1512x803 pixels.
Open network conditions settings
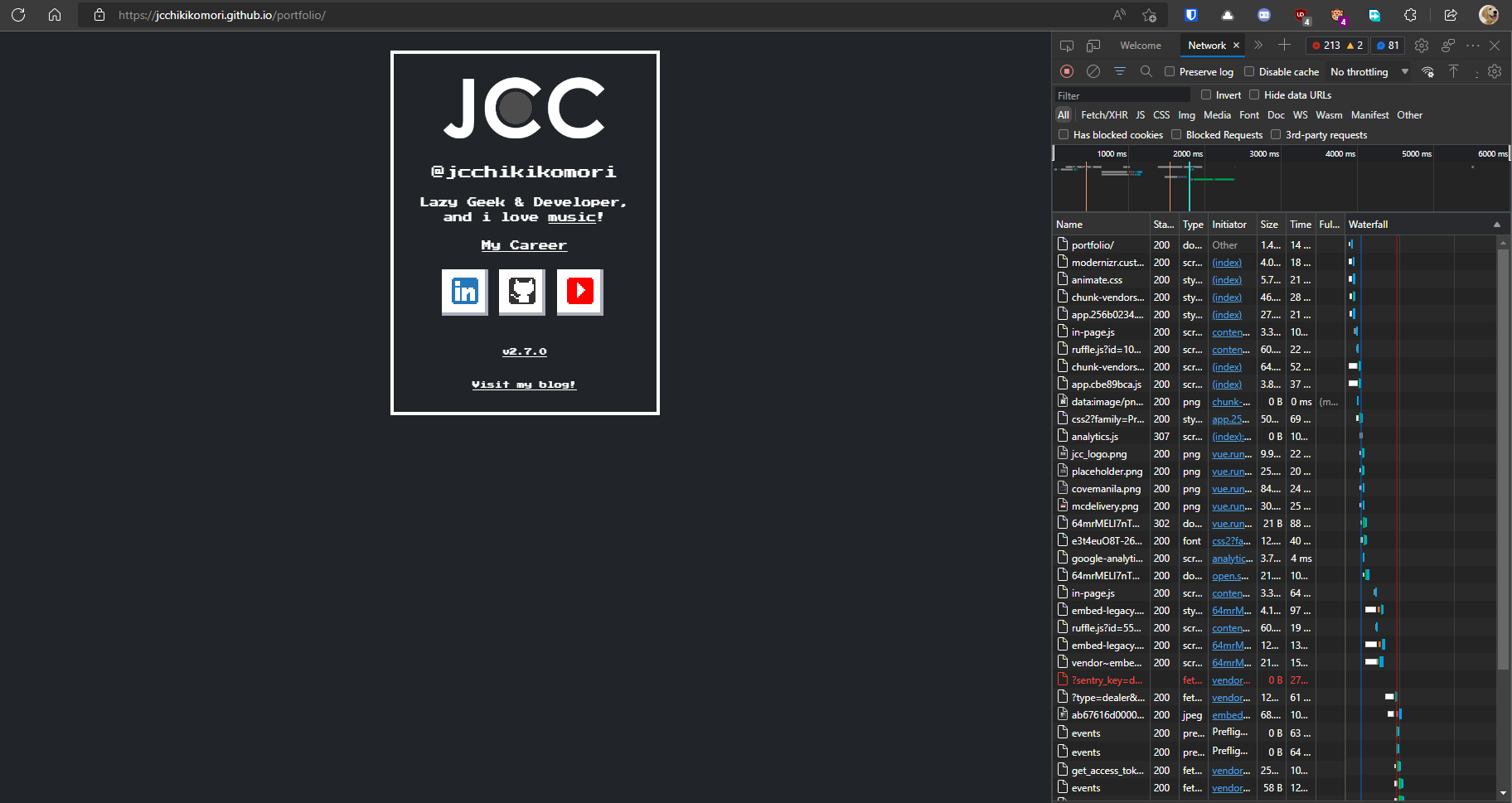point(1427,71)
